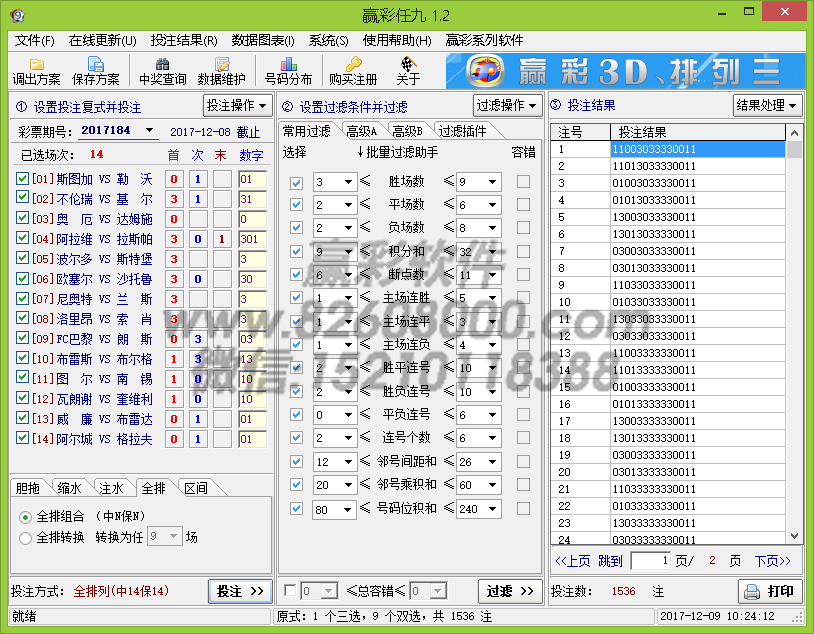
Task: Select the 全排转换 radio option
Action: [x=25, y=538]
